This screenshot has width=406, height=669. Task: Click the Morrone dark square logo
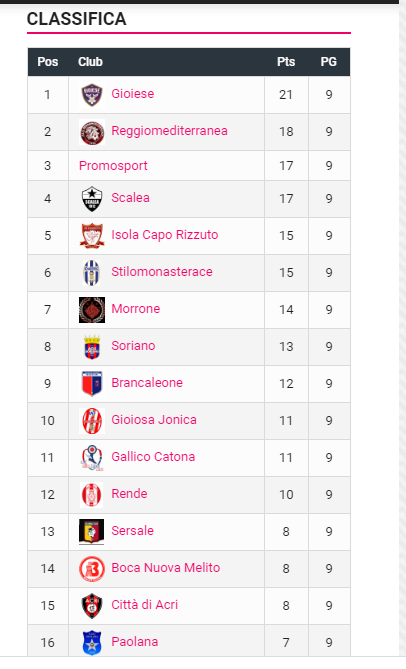(92, 310)
